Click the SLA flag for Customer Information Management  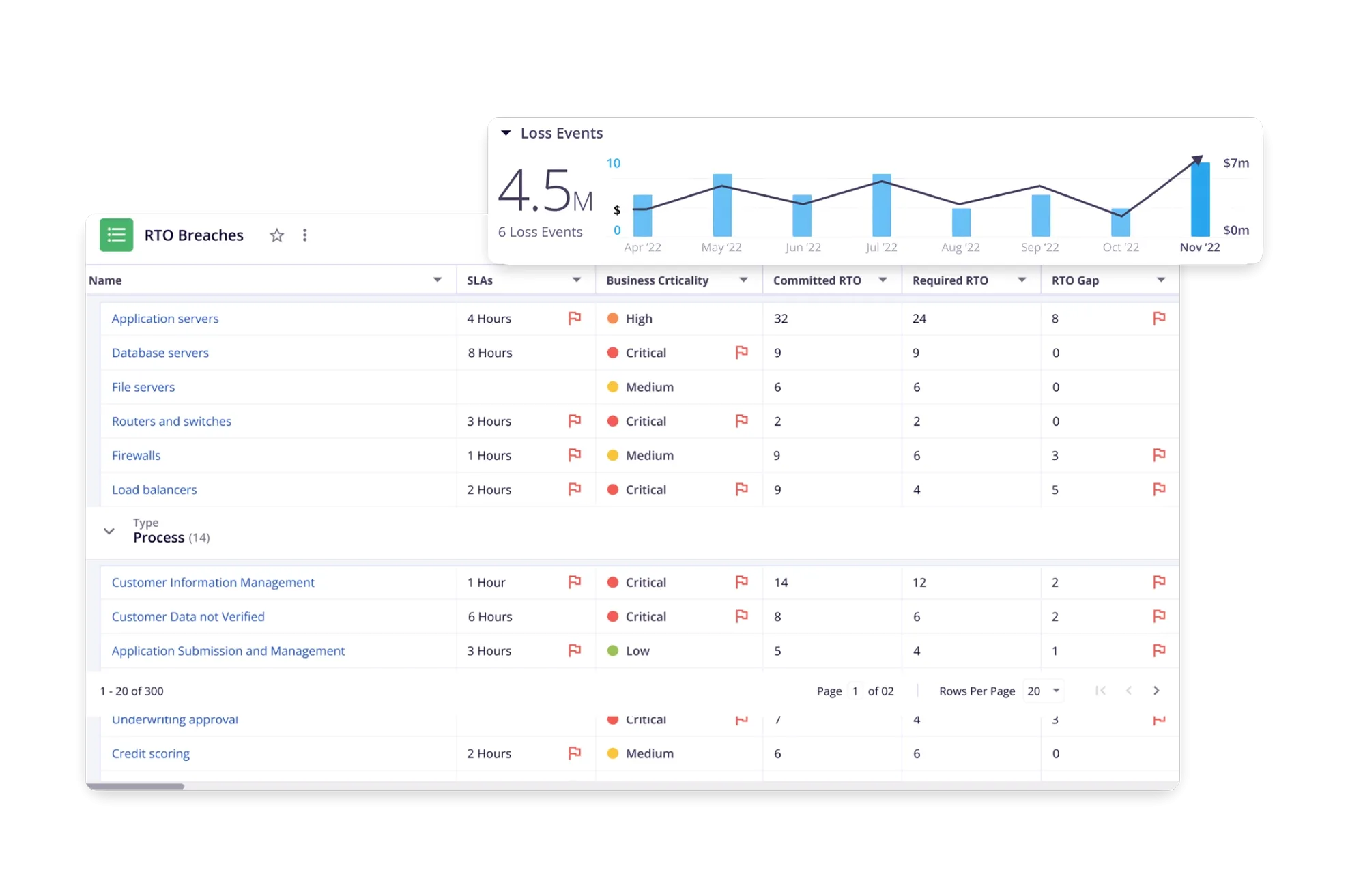[x=575, y=581]
